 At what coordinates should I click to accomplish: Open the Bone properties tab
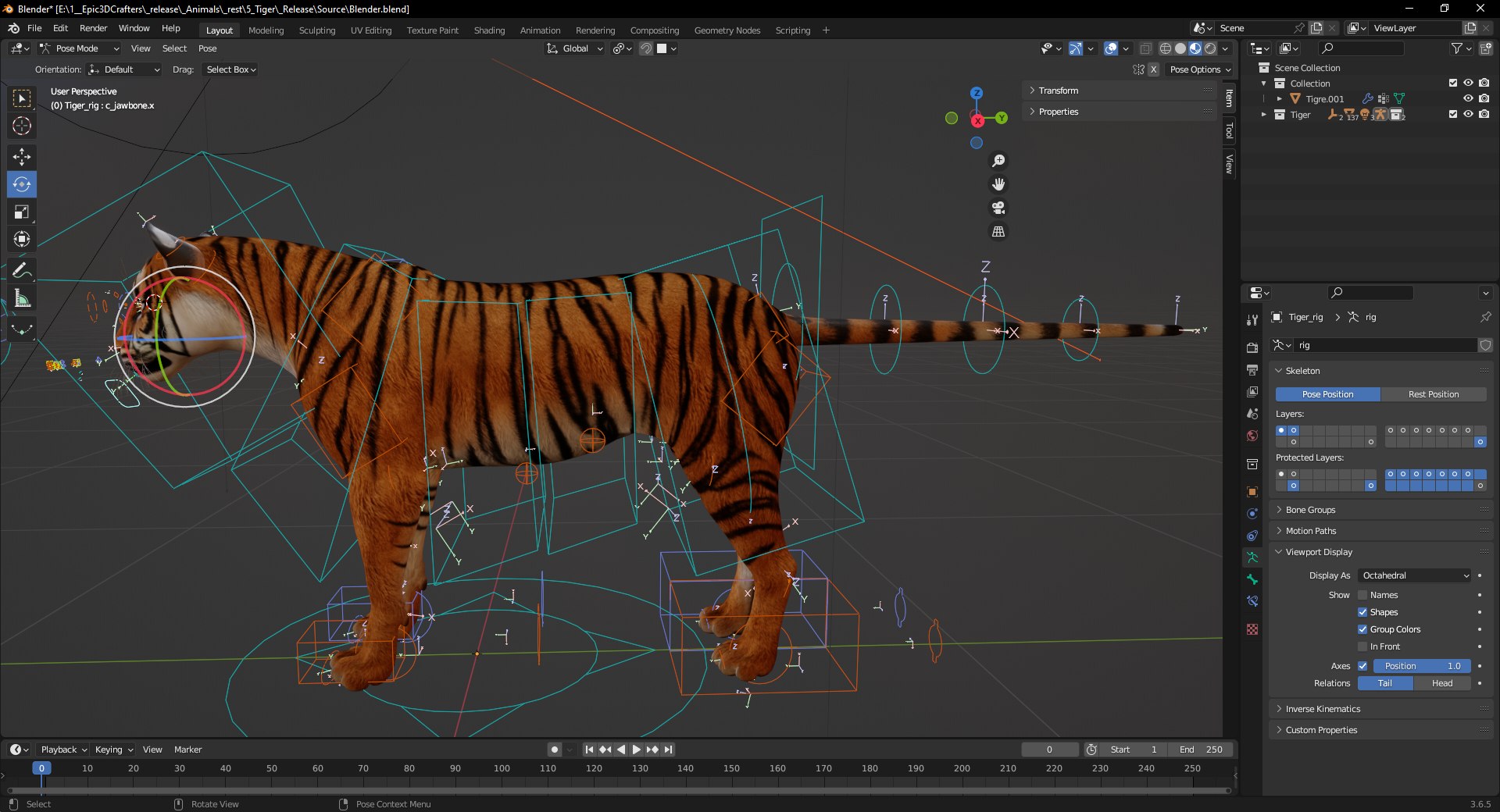[x=1252, y=579]
